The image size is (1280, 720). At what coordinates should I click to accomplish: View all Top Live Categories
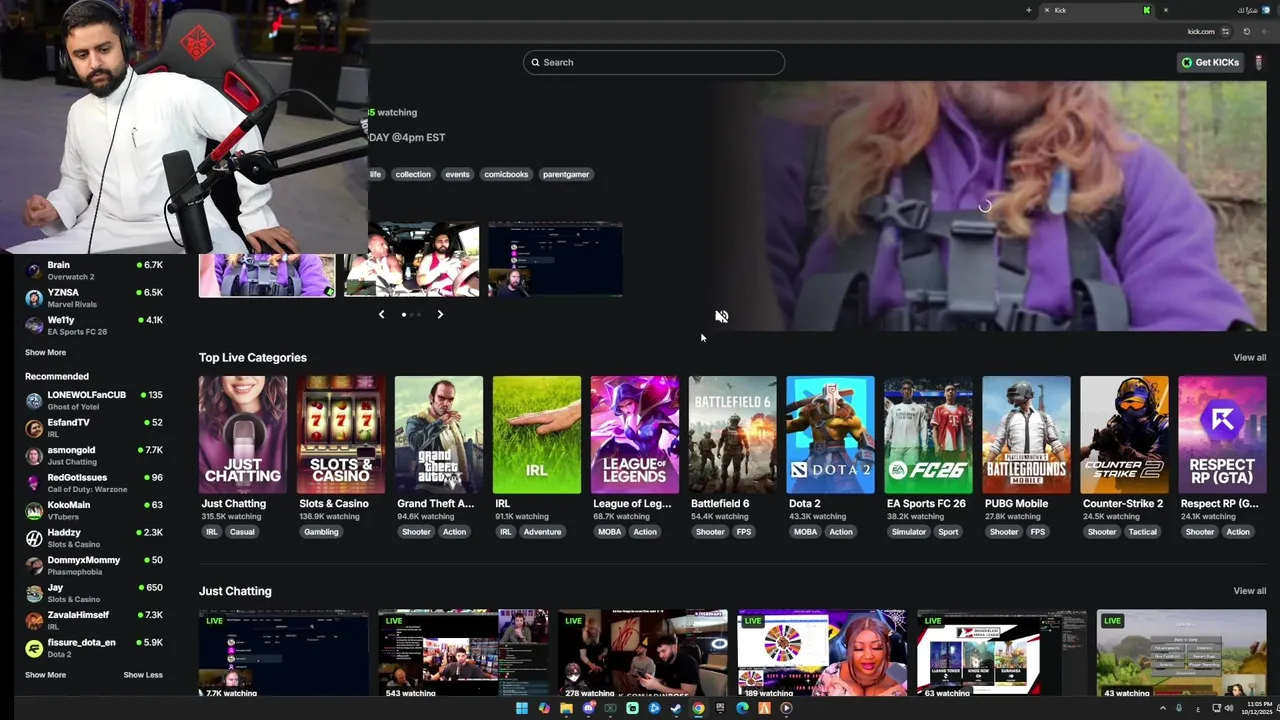1249,357
